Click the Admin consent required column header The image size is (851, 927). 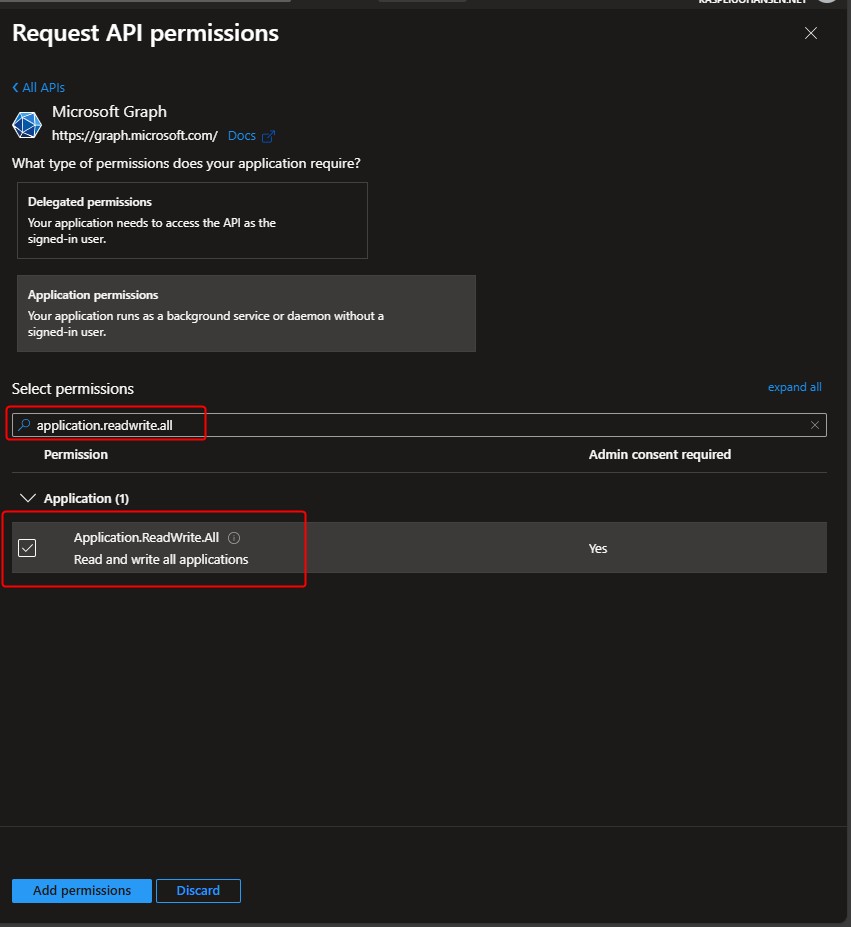[x=659, y=454]
